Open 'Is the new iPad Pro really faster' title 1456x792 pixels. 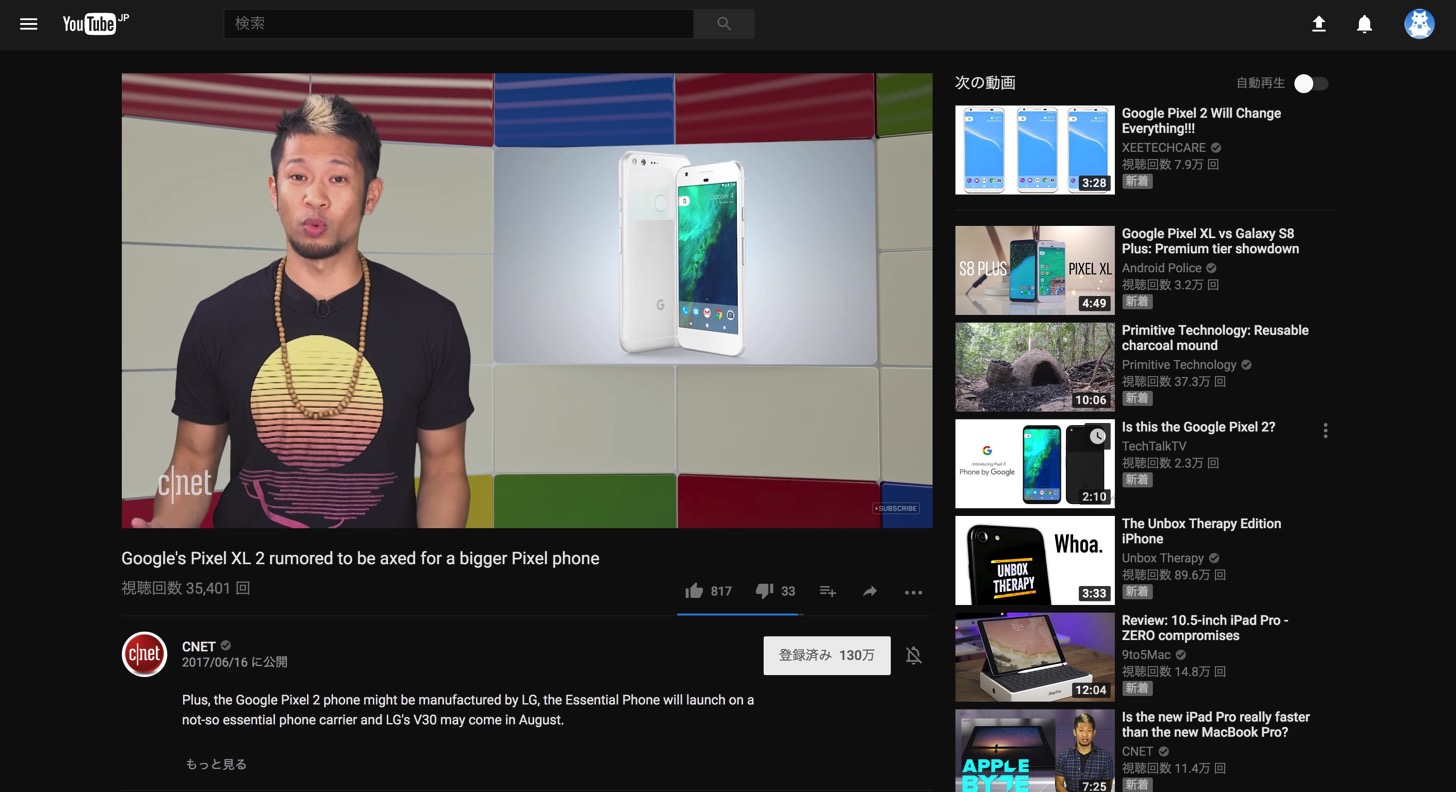click(x=1218, y=725)
